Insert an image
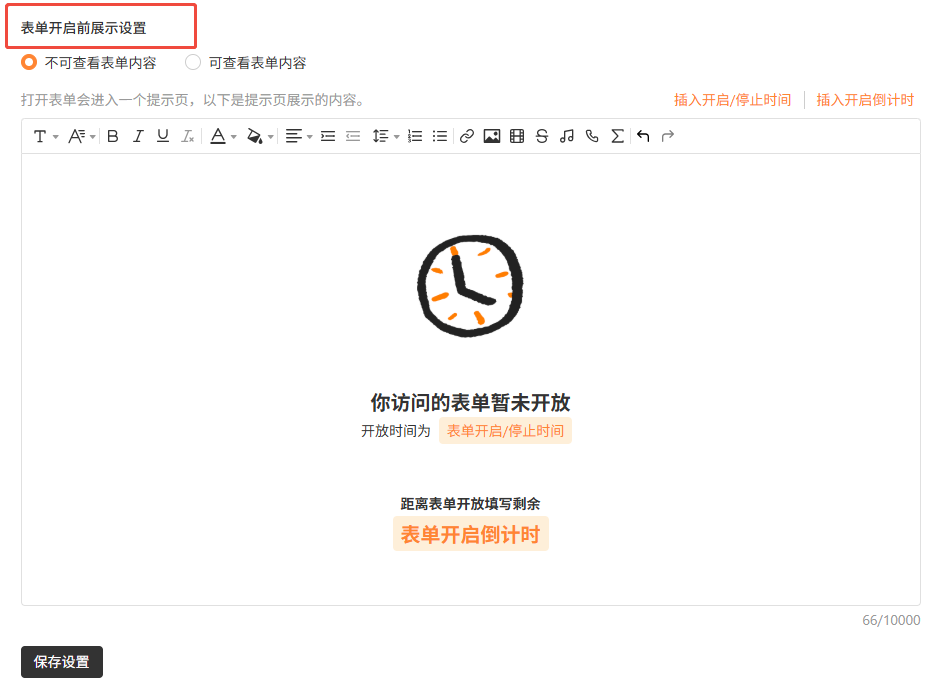Viewport: 942px width, 697px height. [492, 136]
